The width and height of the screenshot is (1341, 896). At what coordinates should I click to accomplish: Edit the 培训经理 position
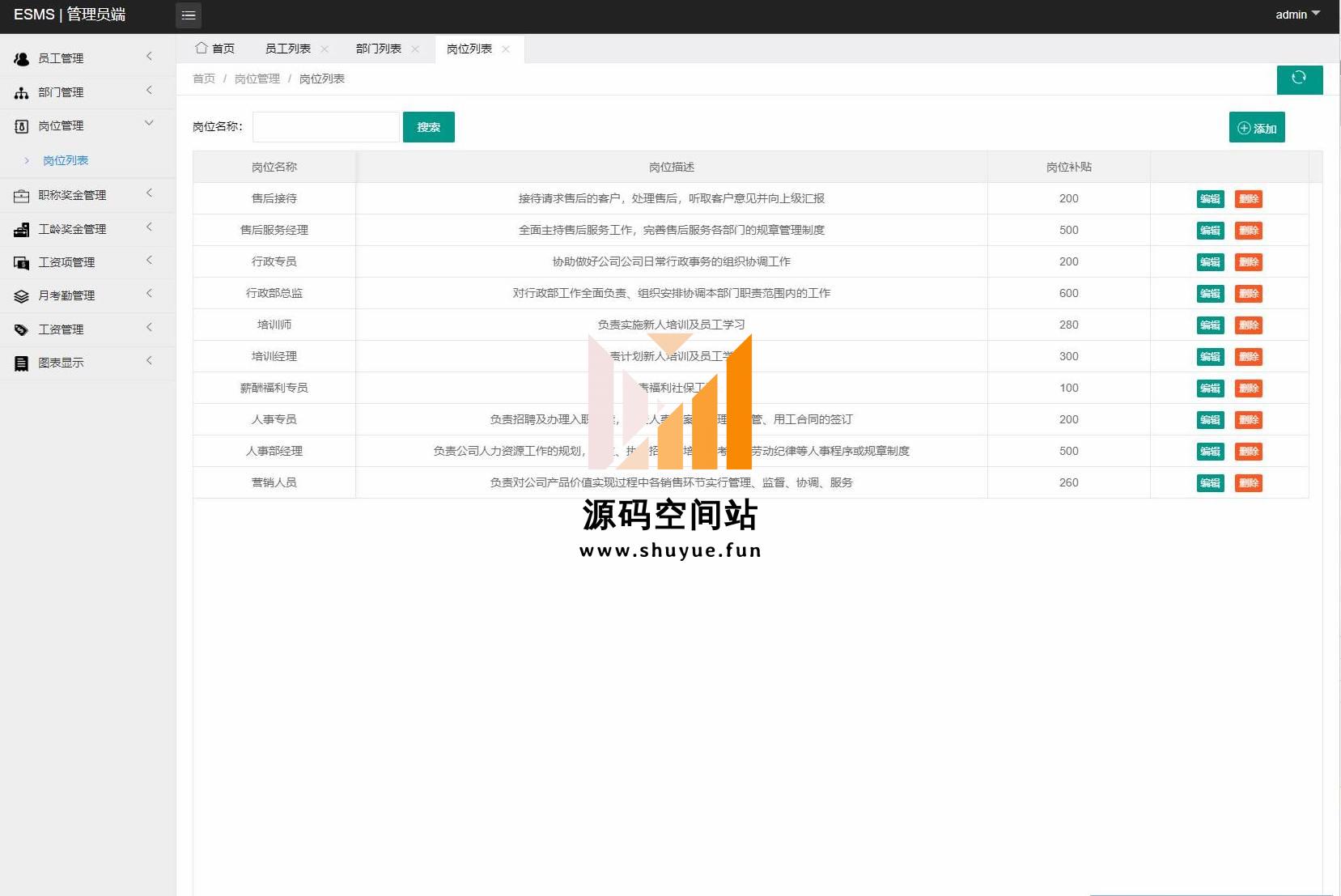click(1211, 357)
